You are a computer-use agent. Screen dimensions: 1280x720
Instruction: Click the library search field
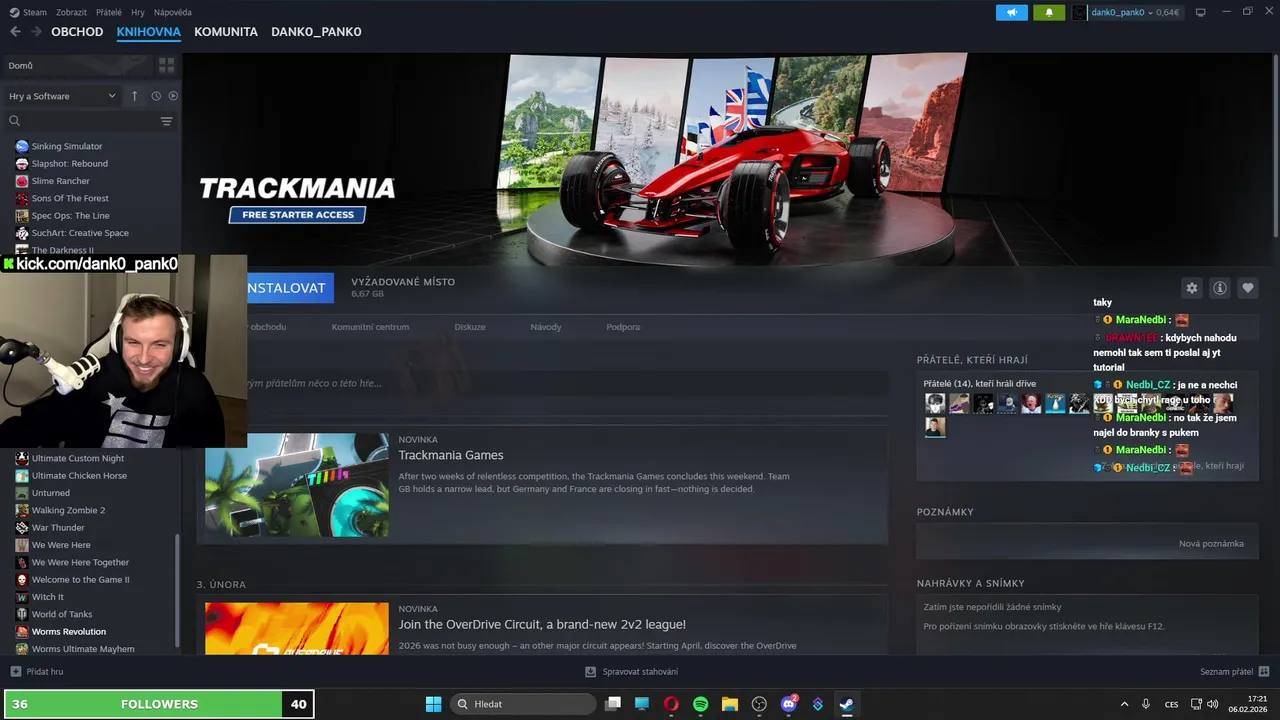click(82, 121)
